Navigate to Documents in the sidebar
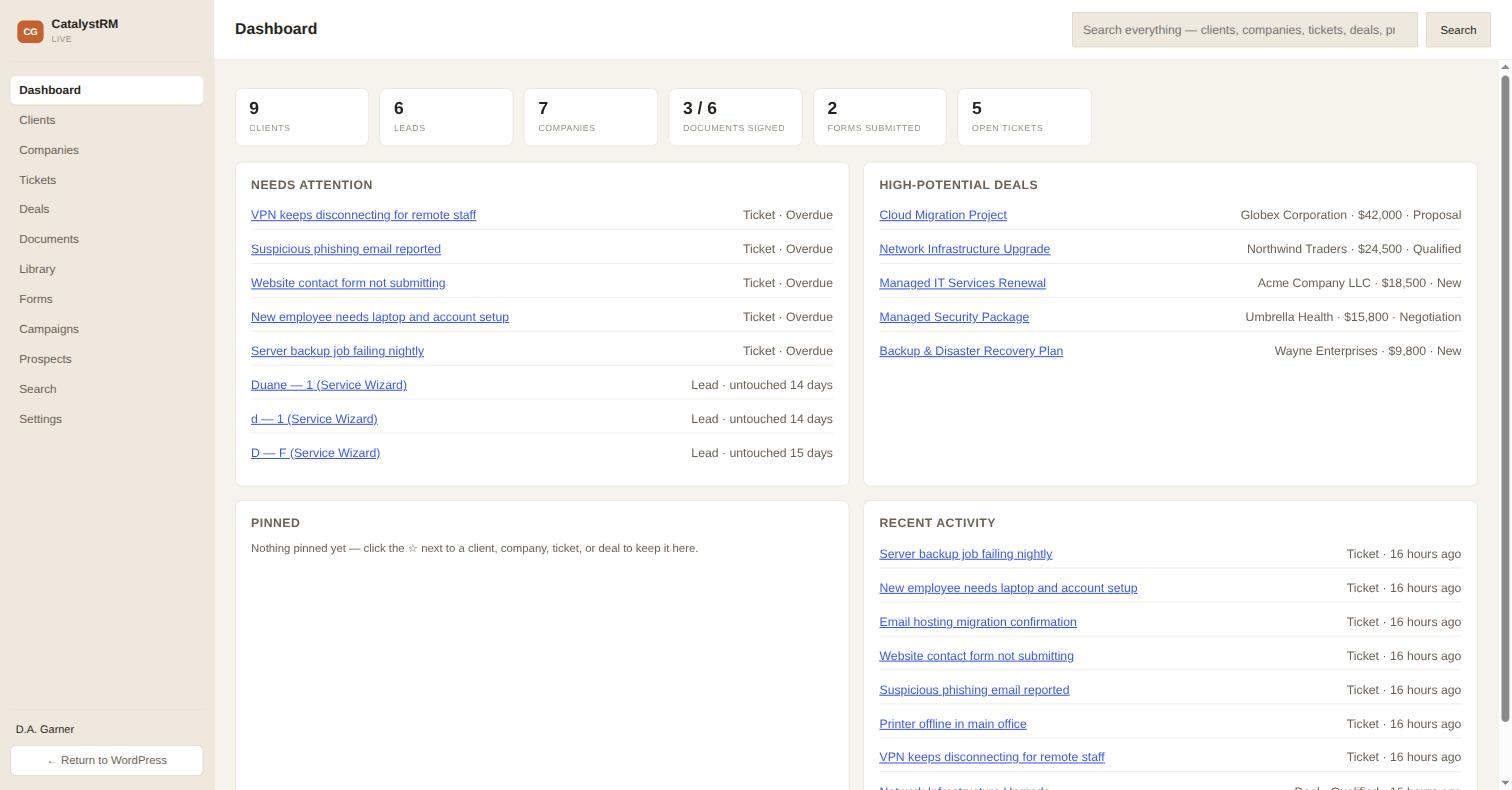The width and height of the screenshot is (1512, 790). 107,239
